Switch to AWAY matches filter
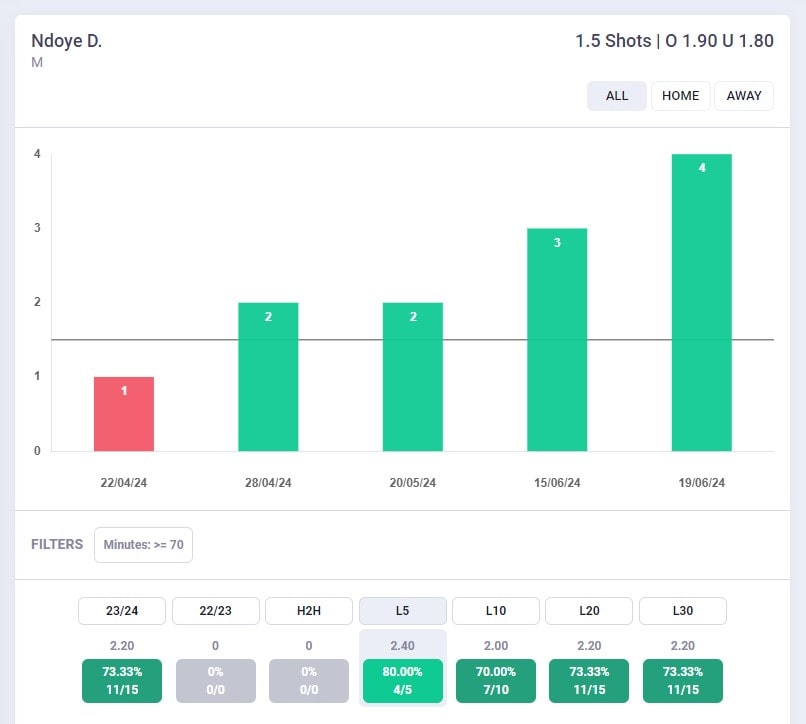806x724 pixels. click(743, 96)
